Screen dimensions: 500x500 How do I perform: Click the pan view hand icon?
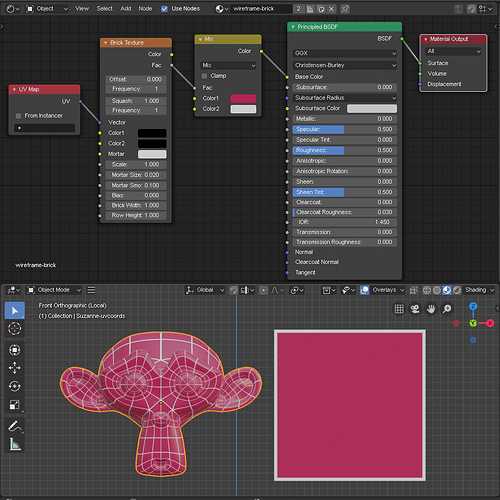pyautogui.click(x=431, y=309)
